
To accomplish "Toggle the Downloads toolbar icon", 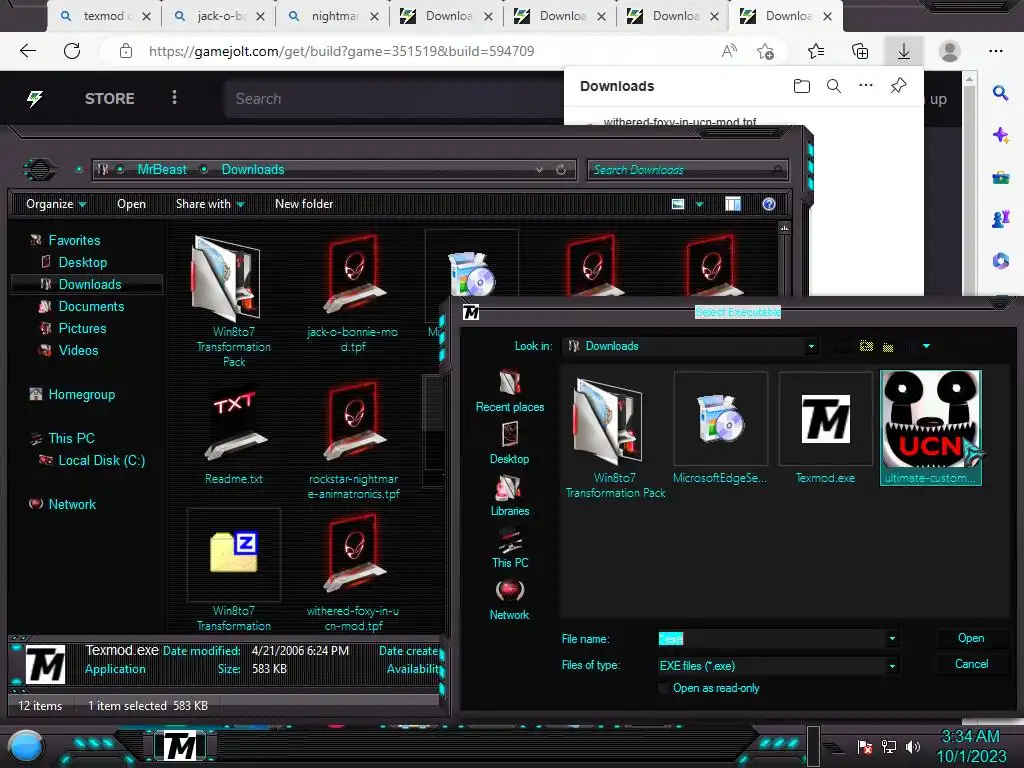I will (904, 51).
